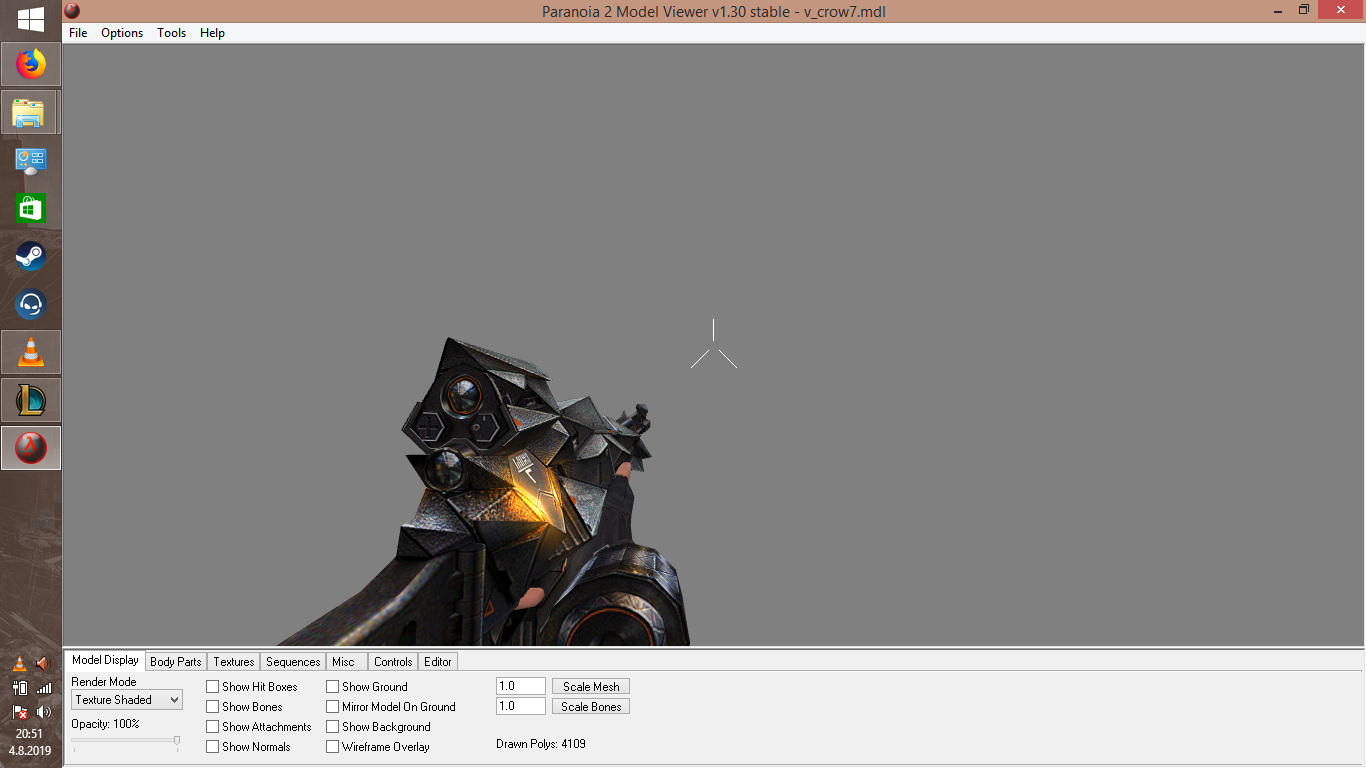Image resolution: width=1366 pixels, height=768 pixels.
Task: Focus the Scale Bones value field
Action: pos(521,707)
